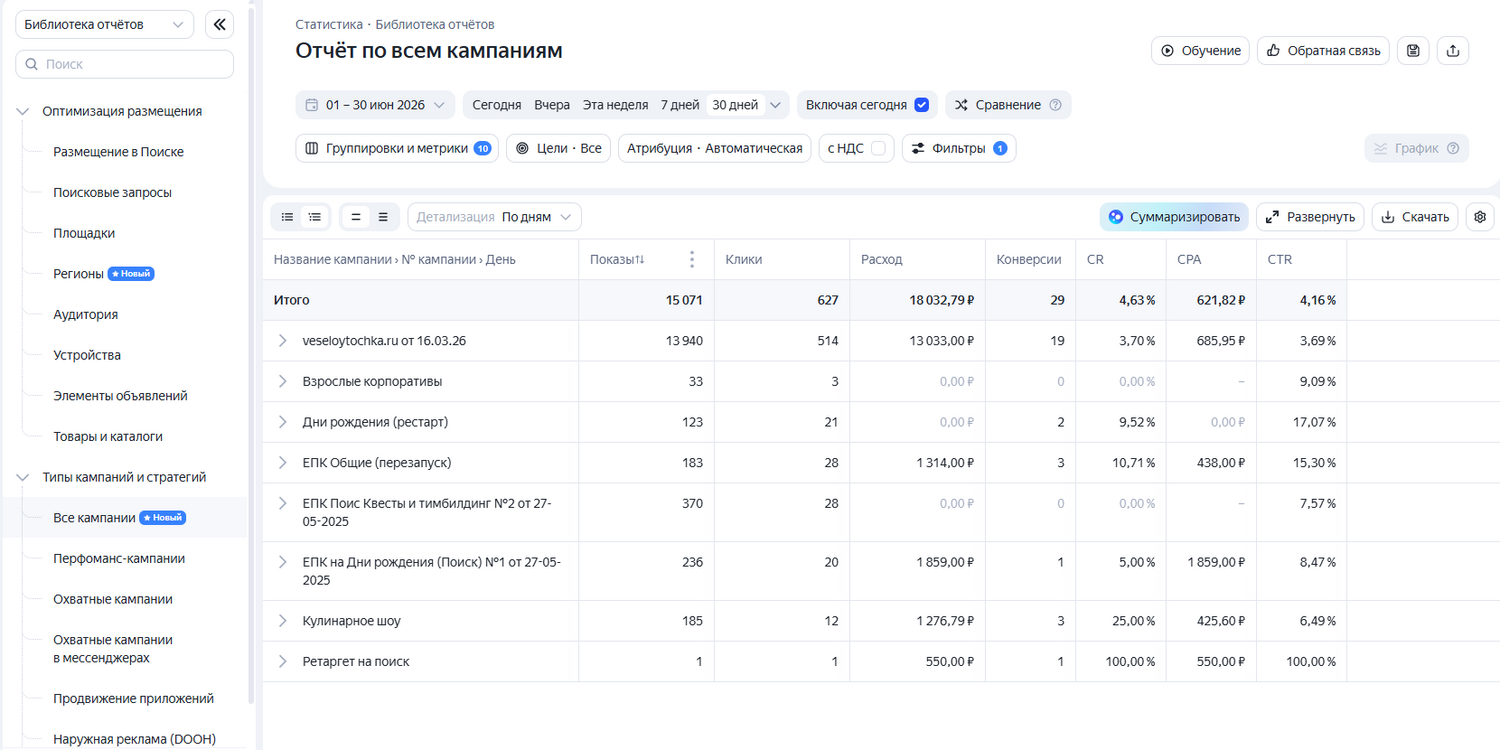Open the Площадки report in the sidebar
The height and width of the screenshot is (750, 1500).
84,233
